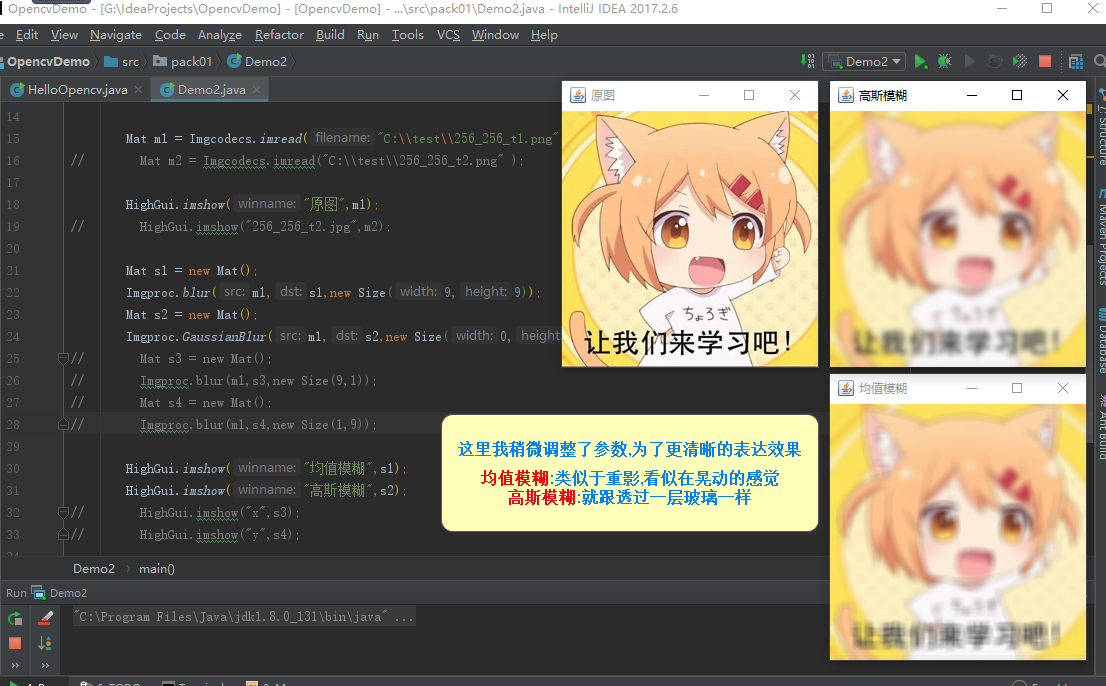
Task: Open the Window menu
Action: (x=495, y=35)
